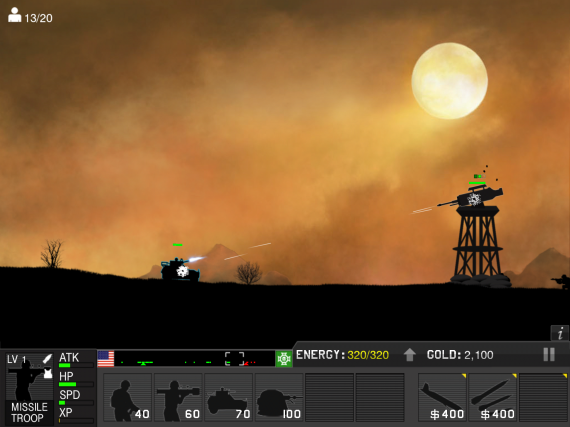Click the green enemy base emblem icon
This screenshot has height=427, width=570.
[284, 359]
